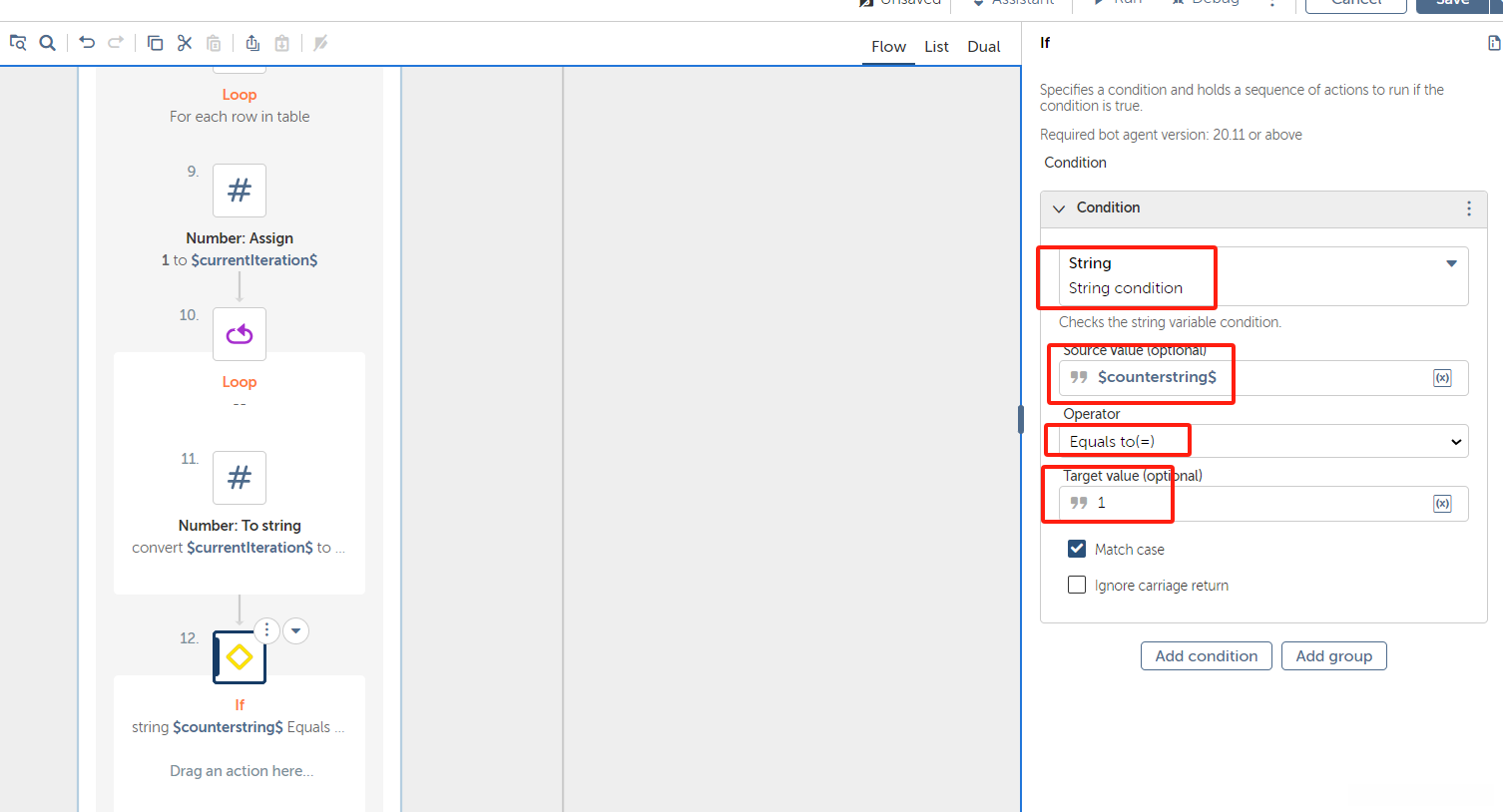Click the '1 to $currentIteration$' text
This screenshot has width=1503, height=812.
(x=240, y=260)
